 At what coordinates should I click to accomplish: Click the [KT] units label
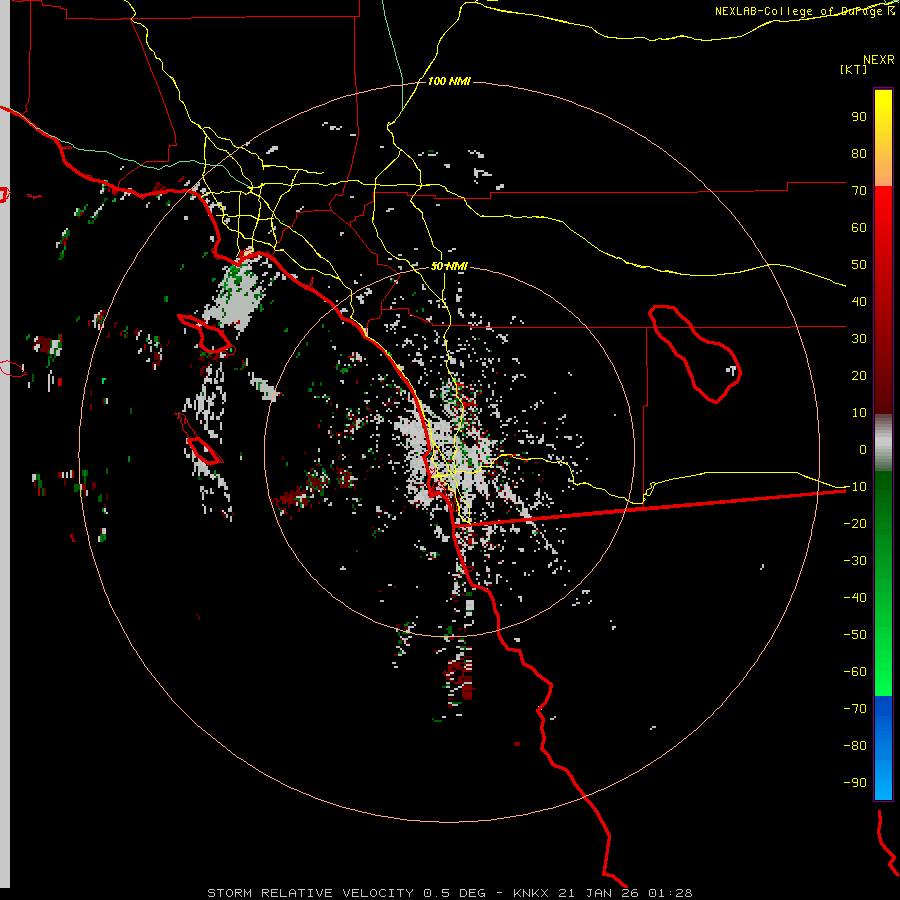854,69
